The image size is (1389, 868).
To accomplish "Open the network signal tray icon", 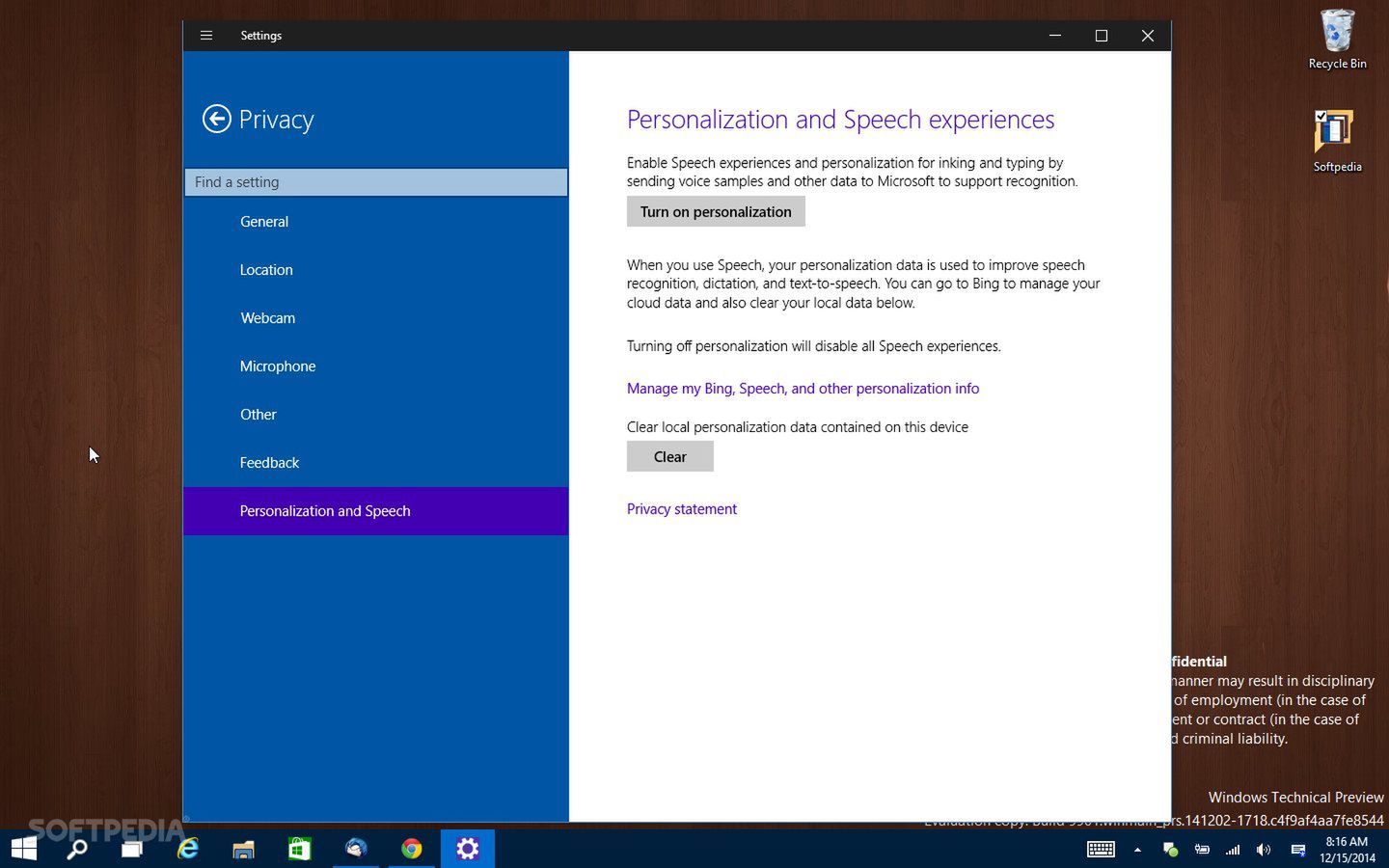I will click(x=1233, y=850).
